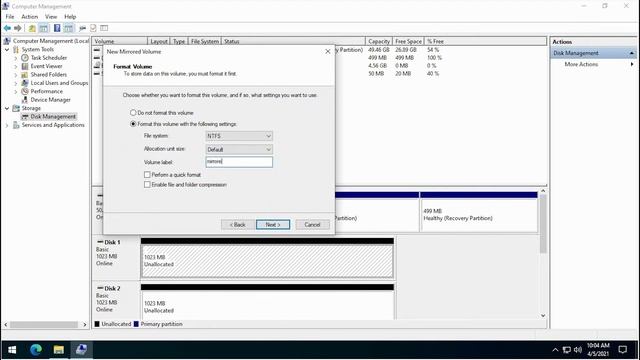640x360 pixels.
Task: Click the % Free column header
Action: point(435,41)
